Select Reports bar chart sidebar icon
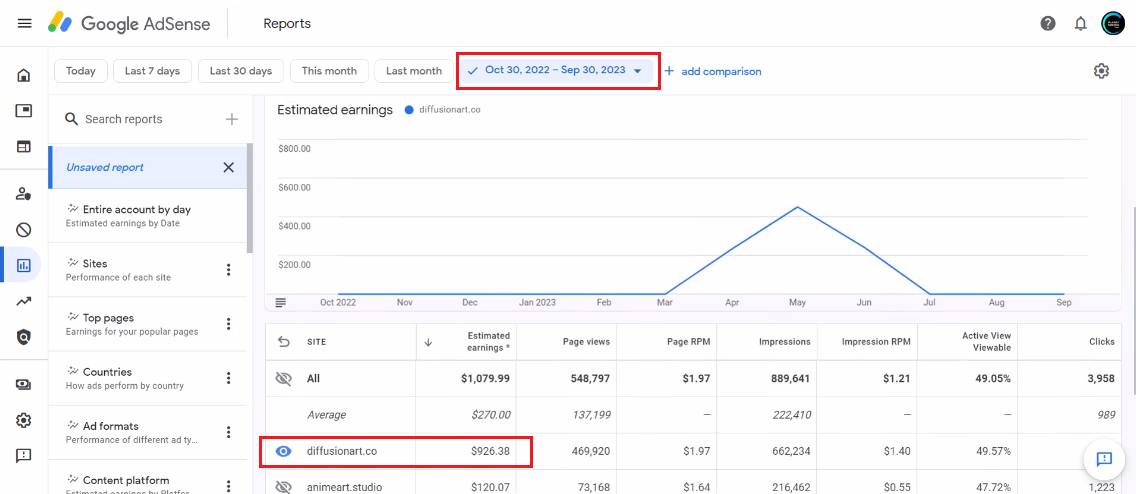 (x=23, y=265)
